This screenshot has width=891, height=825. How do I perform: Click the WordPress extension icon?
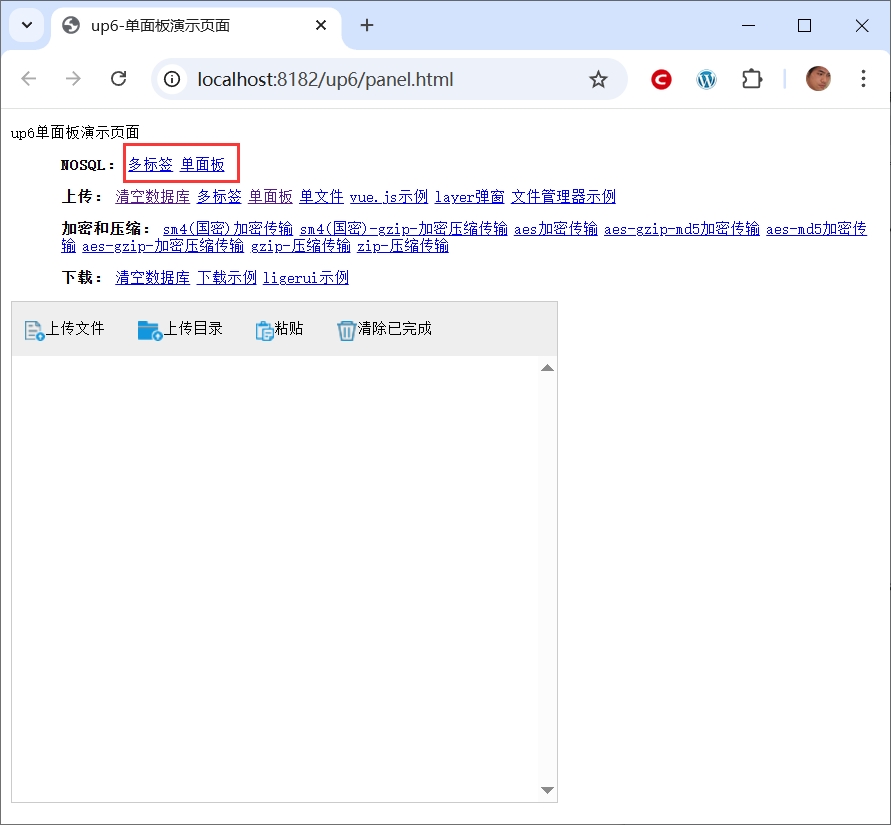pyautogui.click(x=707, y=79)
